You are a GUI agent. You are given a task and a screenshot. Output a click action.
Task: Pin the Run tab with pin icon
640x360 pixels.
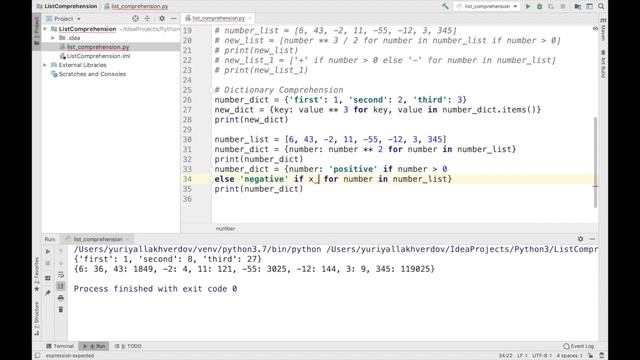[x=48, y=292]
